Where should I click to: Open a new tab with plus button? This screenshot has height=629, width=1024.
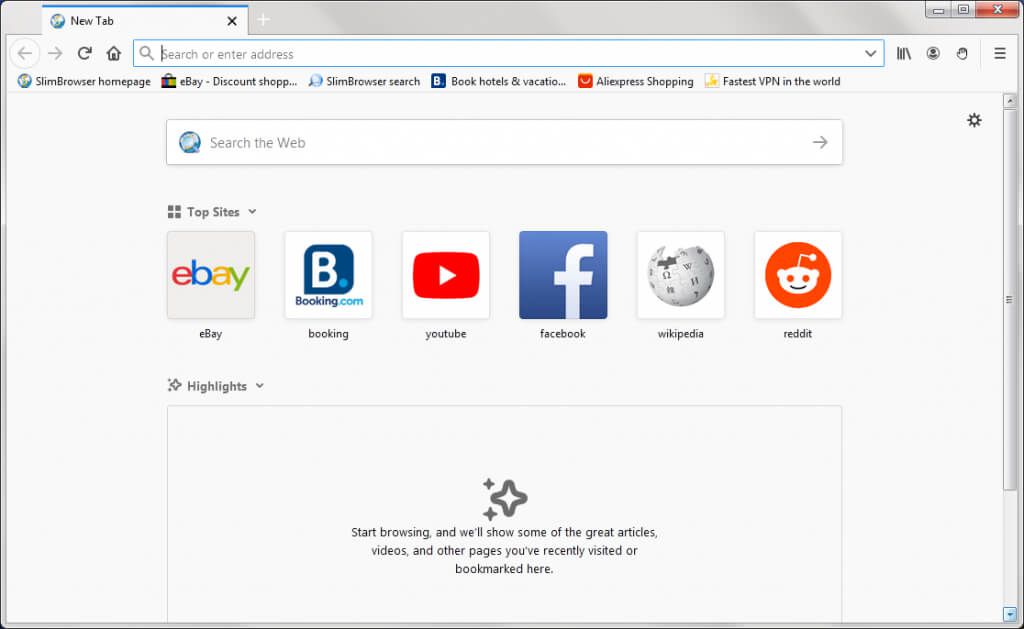tap(263, 20)
